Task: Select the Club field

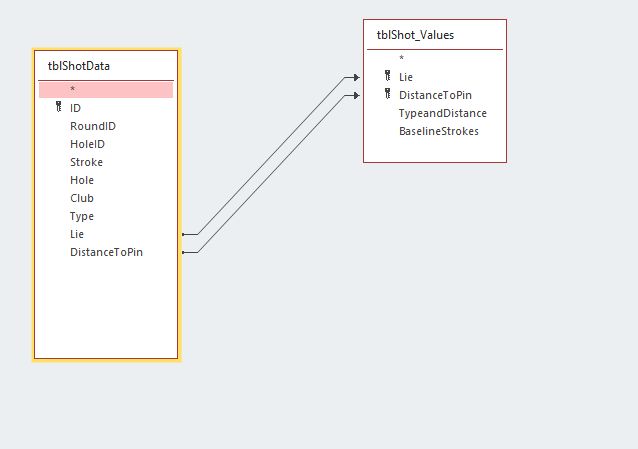Action: click(82, 198)
